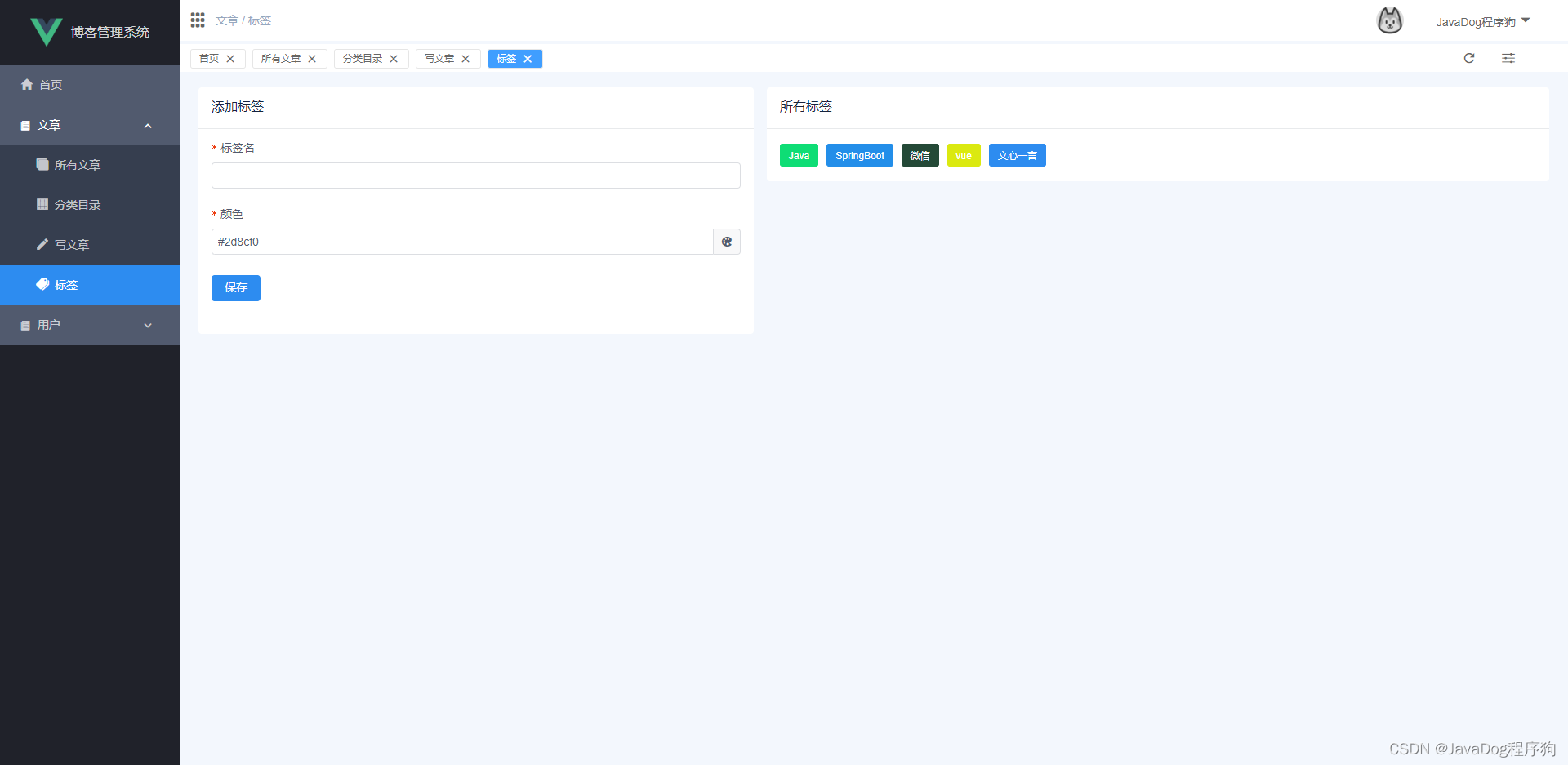The width and height of the screenshot is (1568, 765).
Task: Close the 写文章 tab
Action: tap(465, 58)
